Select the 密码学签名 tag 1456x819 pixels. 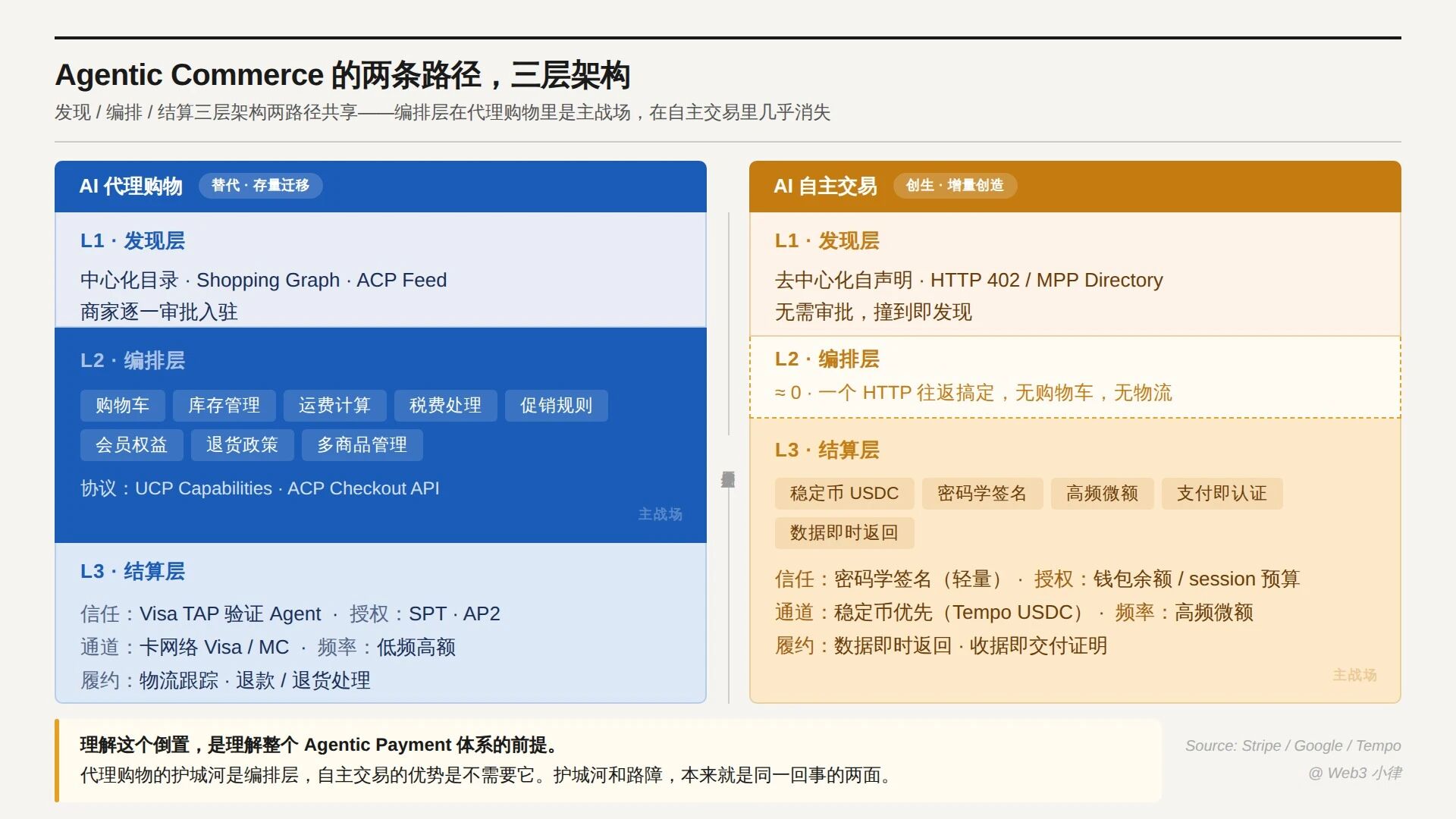click(x=982, y=494)
